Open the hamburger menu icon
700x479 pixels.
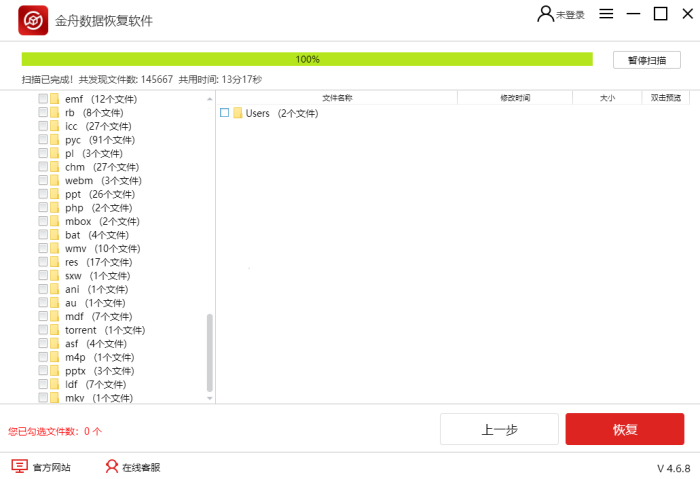pos(606,14)
